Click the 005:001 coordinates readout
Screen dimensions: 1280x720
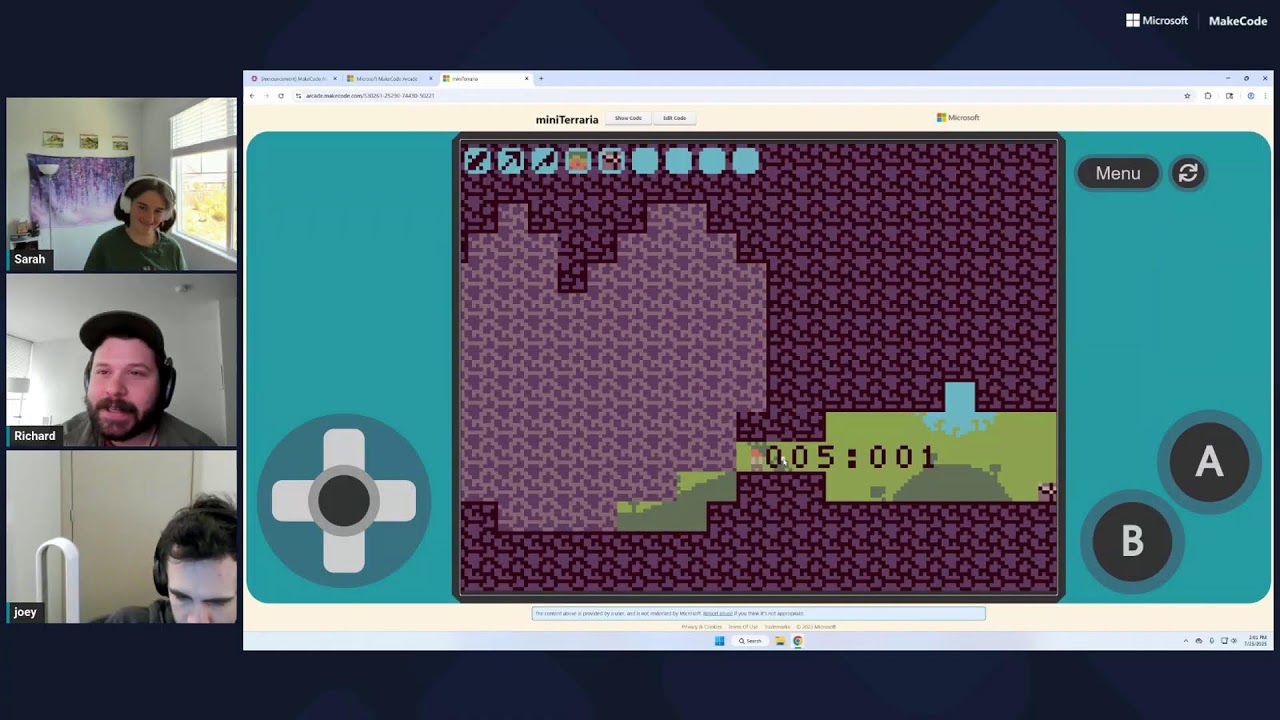click(x=851, y=458)
